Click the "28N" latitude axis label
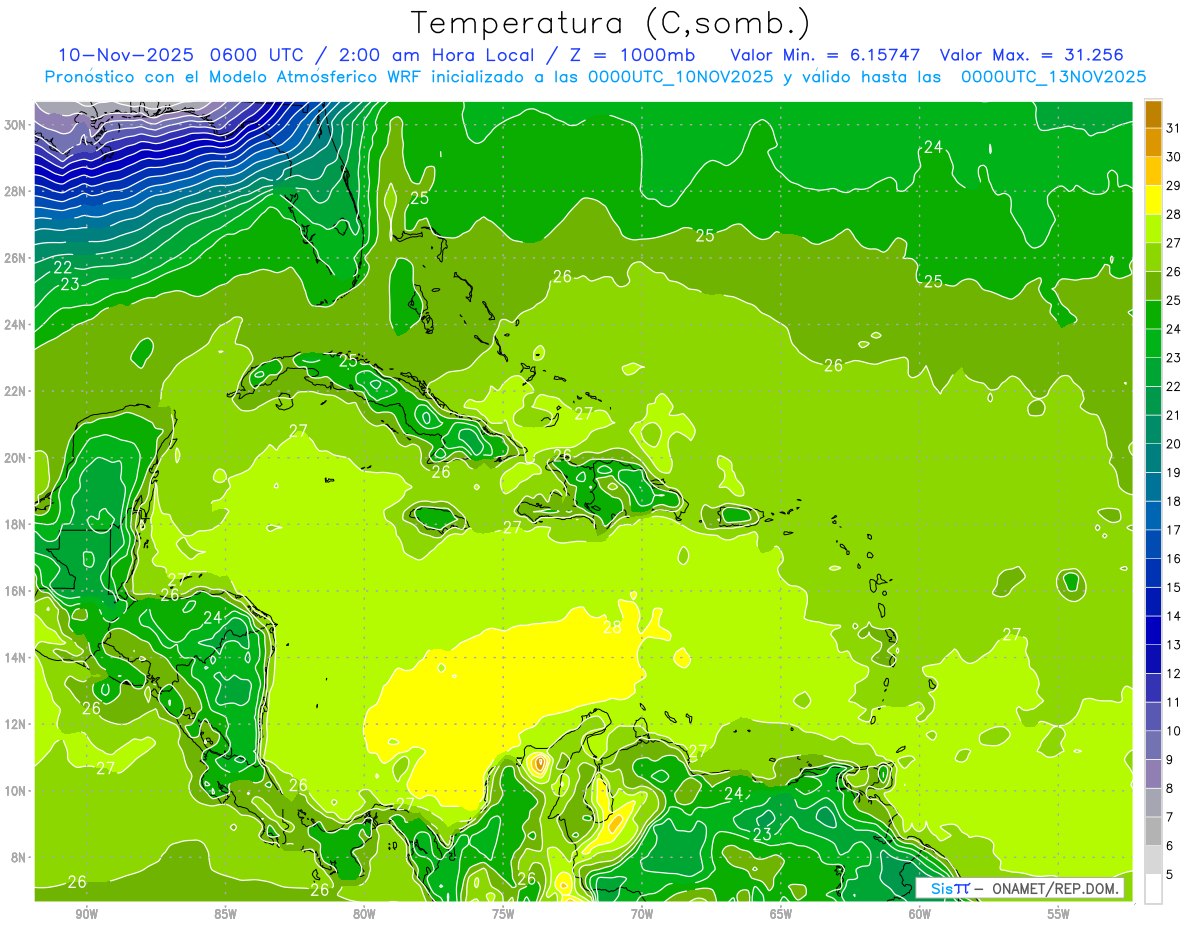Viewport: 1200px width, 927px height. point(17,191)
